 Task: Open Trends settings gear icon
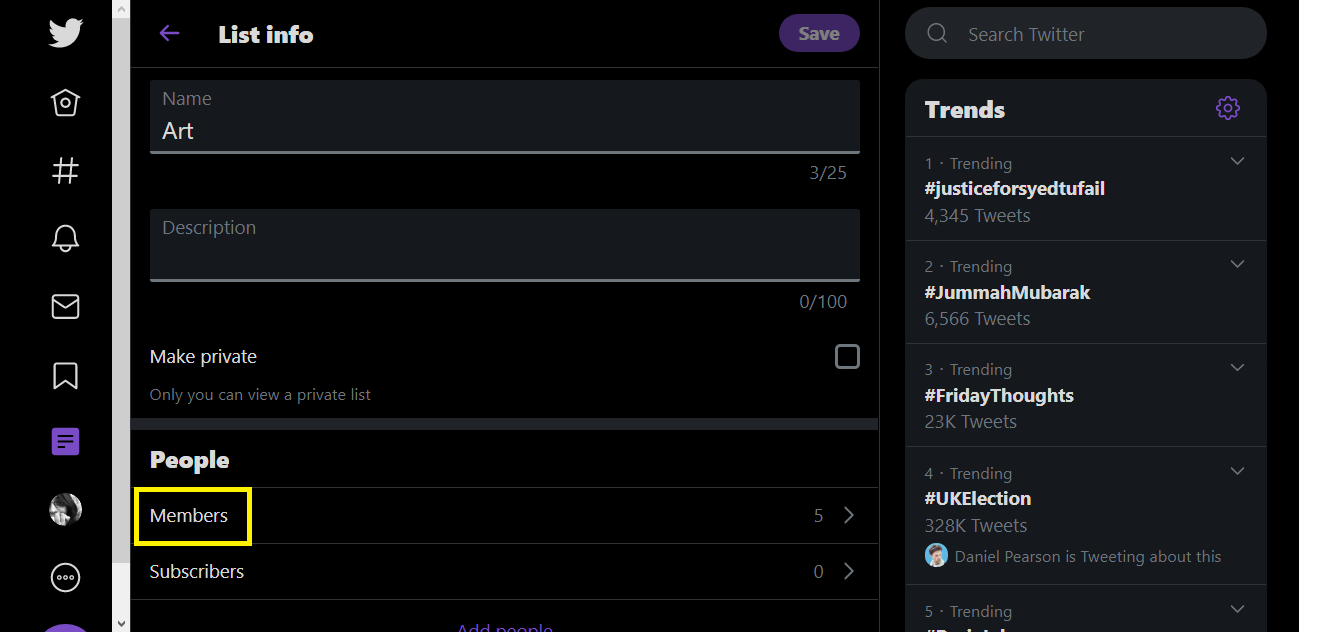[x=1228, y=108]
